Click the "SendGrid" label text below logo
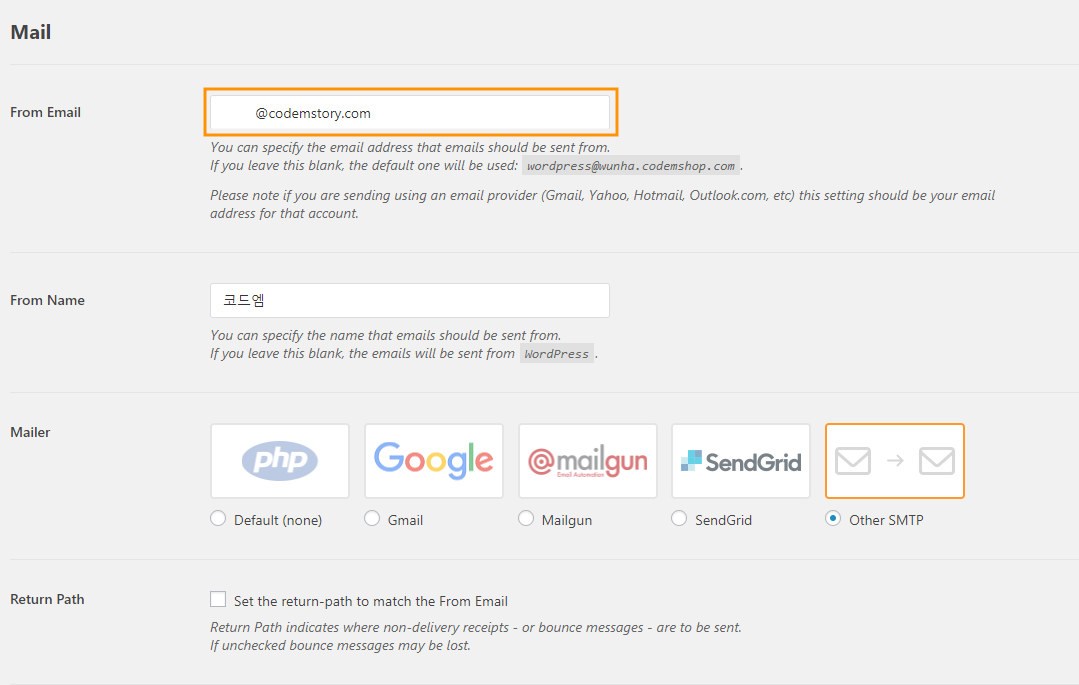The height and width of the screenshot is (685, 1079). click(723, 520)
